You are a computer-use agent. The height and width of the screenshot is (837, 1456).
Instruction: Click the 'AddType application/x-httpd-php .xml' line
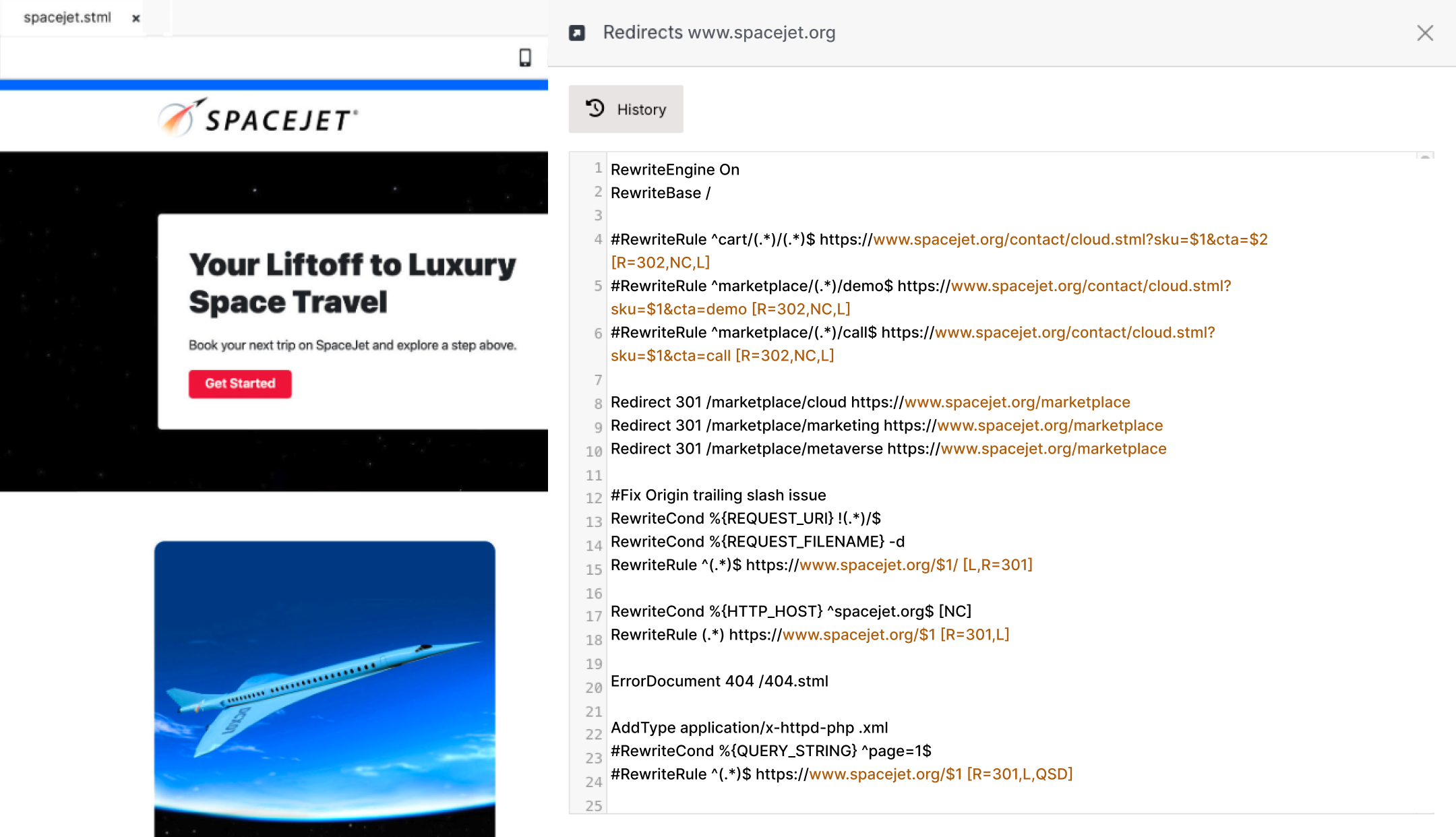point(749,728)
